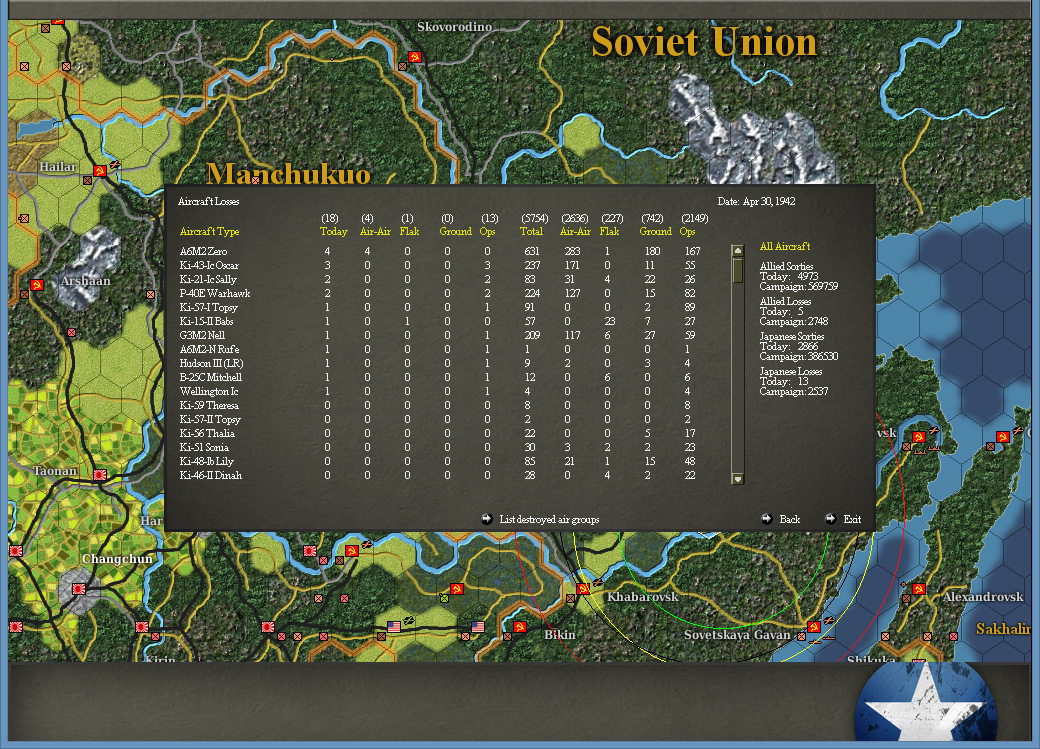The image size is (1040, 749).
Task: Select the A6M2-N Rufe row
Action: pos(440,350)
